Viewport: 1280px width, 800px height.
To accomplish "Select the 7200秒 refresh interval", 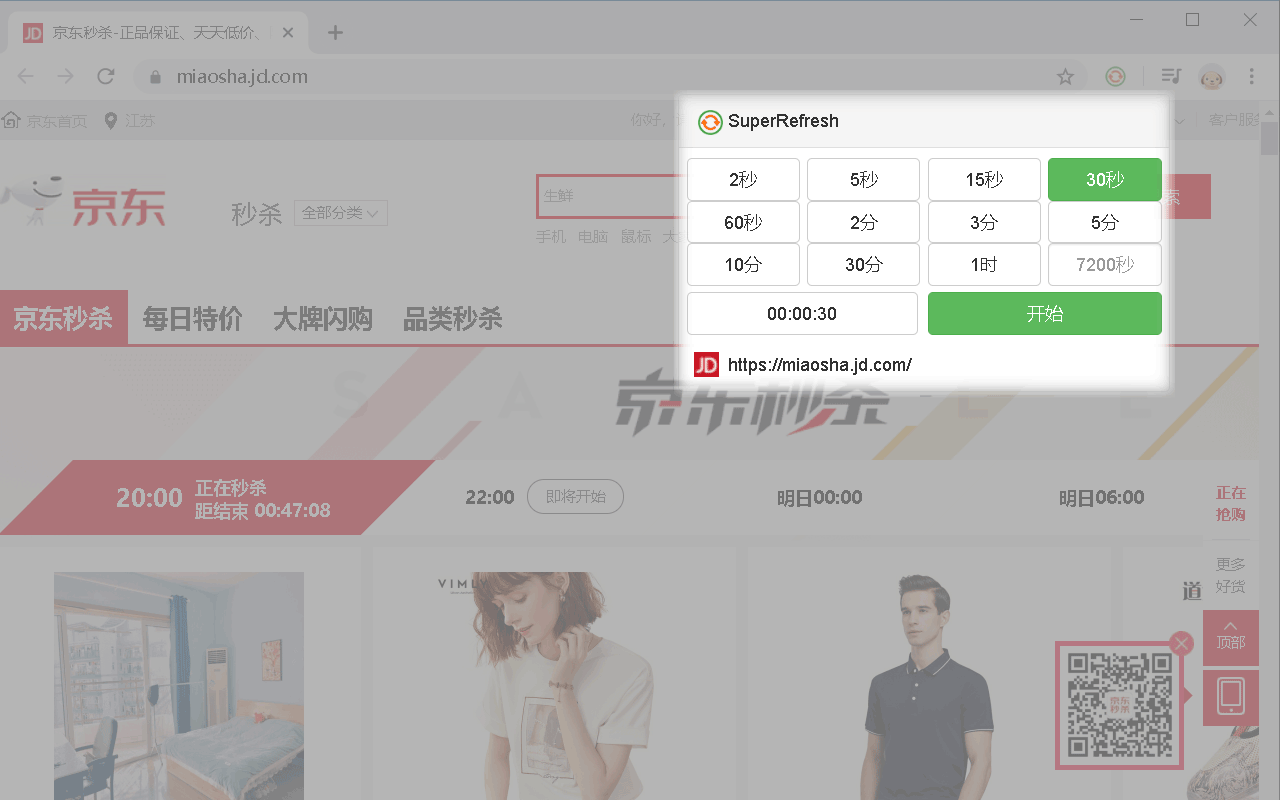I will pos(1104,264).
